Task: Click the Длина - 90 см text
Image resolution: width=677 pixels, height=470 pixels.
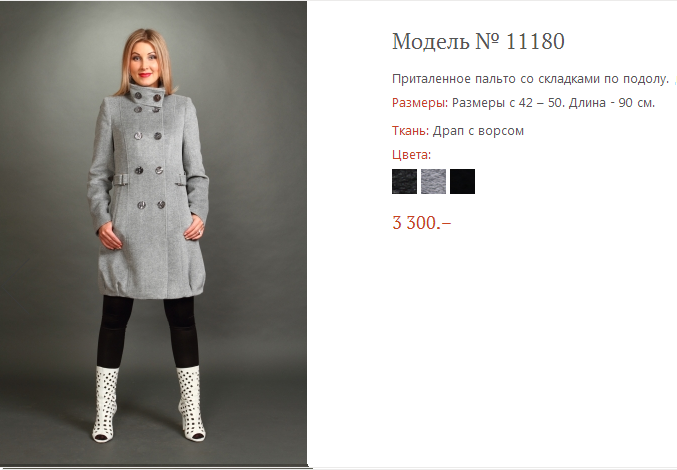Action: pos(612,103)
